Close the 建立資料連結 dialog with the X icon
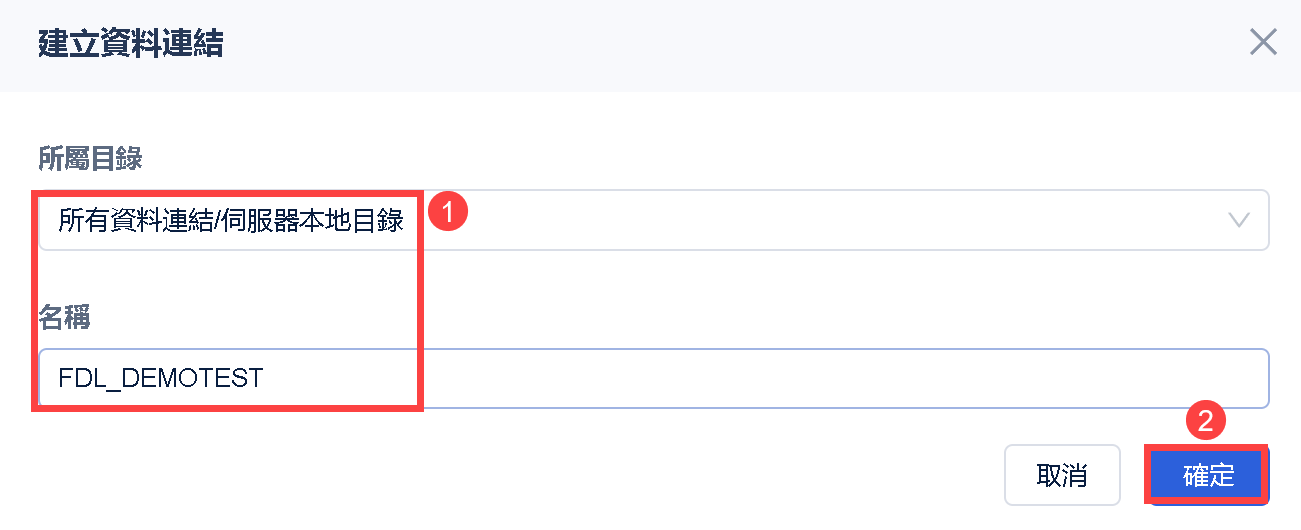 coord(1263,42)
